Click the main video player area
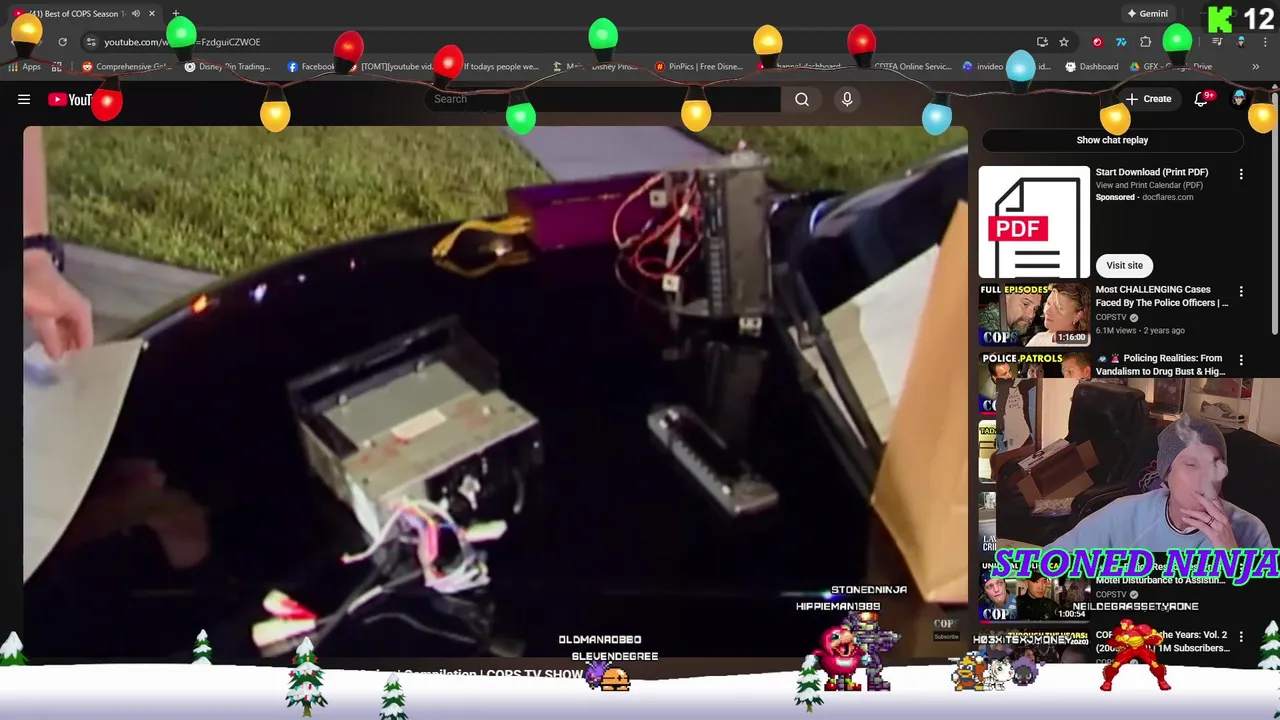This screenshot has height=720, width=1280. pos(495,393)
